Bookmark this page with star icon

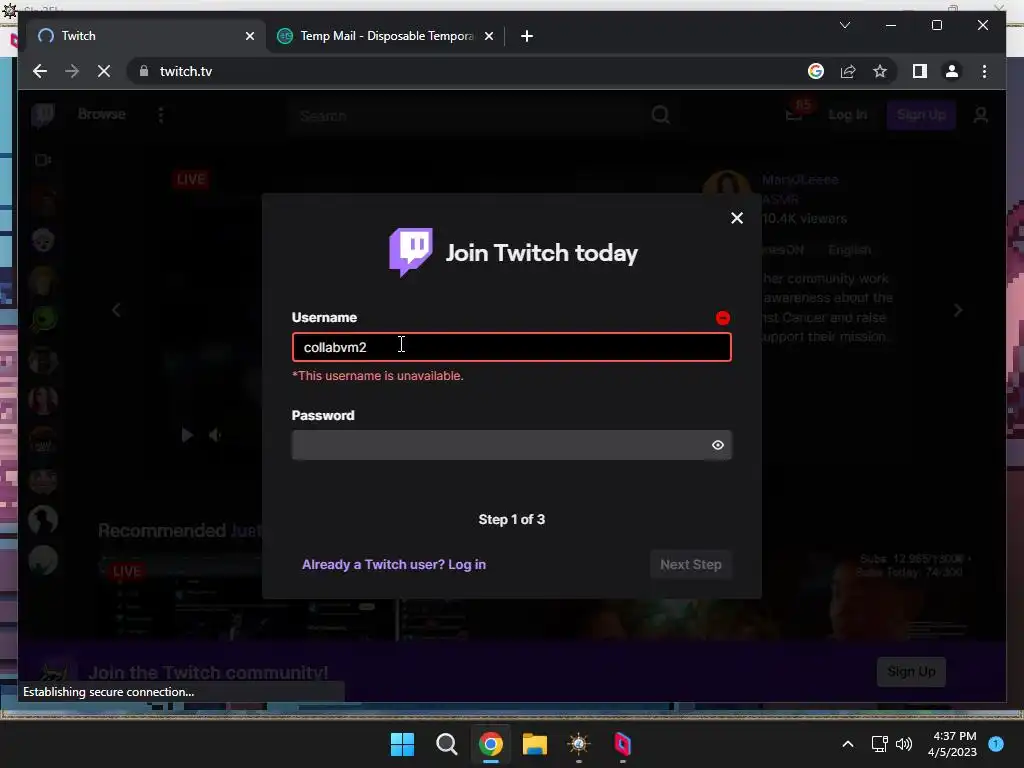pyautogui.click(x=880, y=71)
